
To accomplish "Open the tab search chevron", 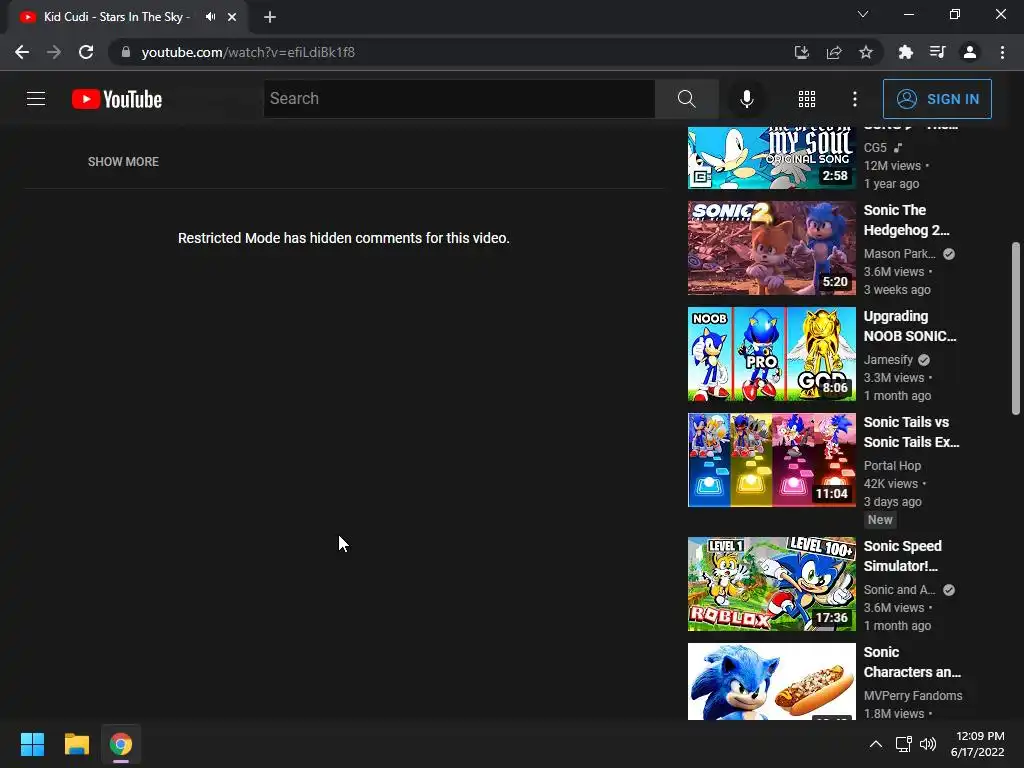I will (863, 14).
